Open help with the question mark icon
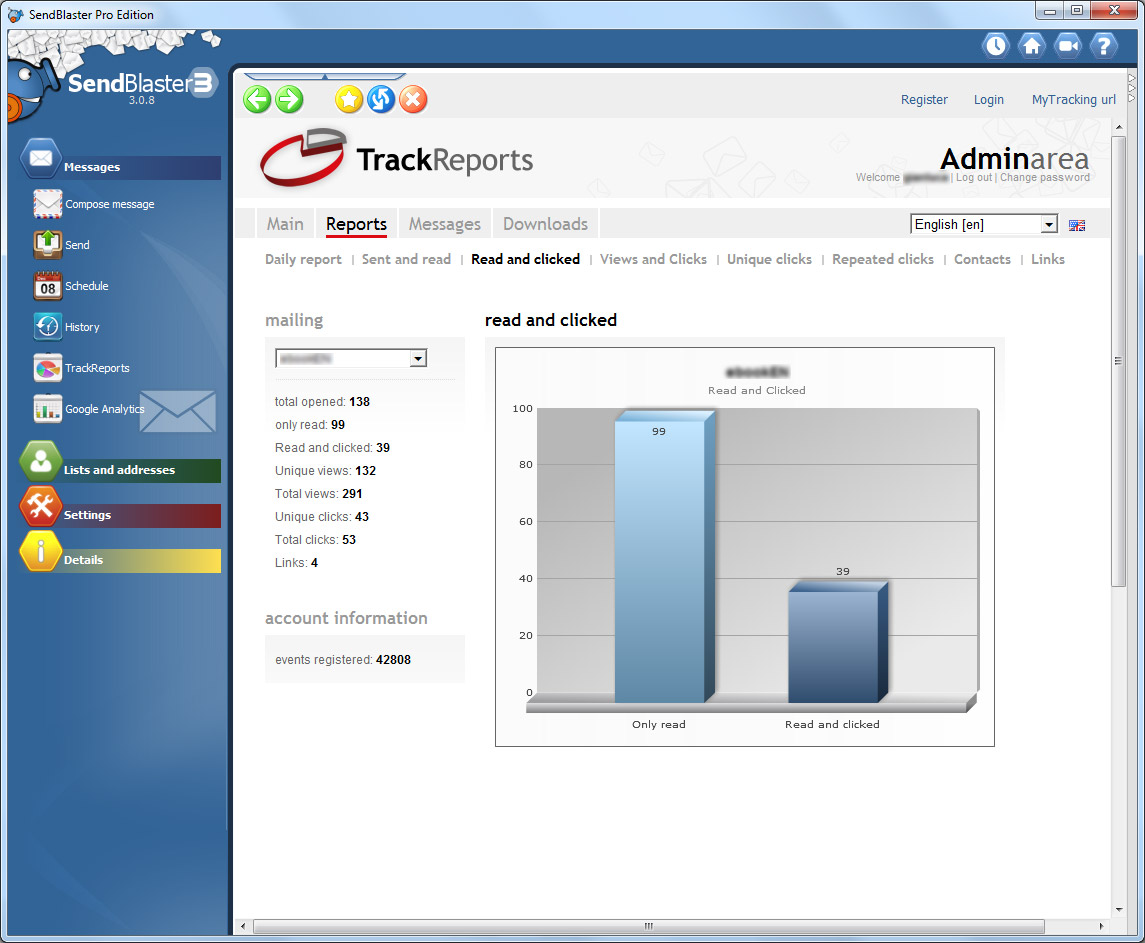The image size is (1145, 943). click(x=1103, y=46)
